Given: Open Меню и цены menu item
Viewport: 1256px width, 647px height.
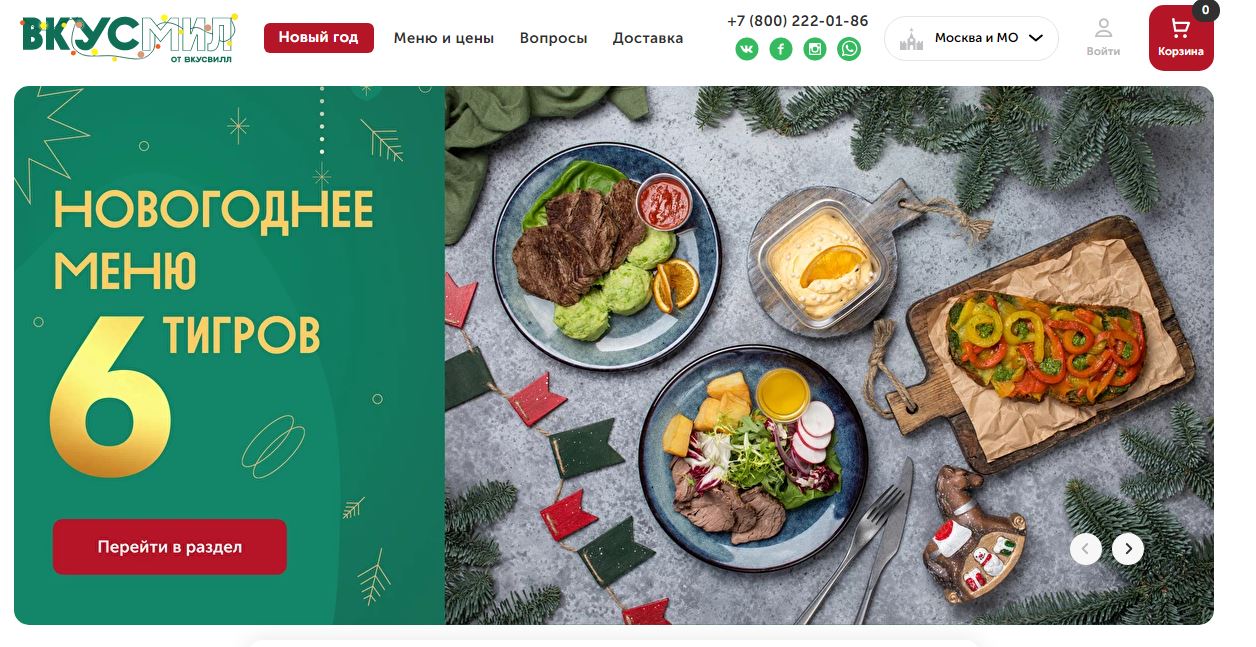Looking at the screenshot, I should pos(444,38).
